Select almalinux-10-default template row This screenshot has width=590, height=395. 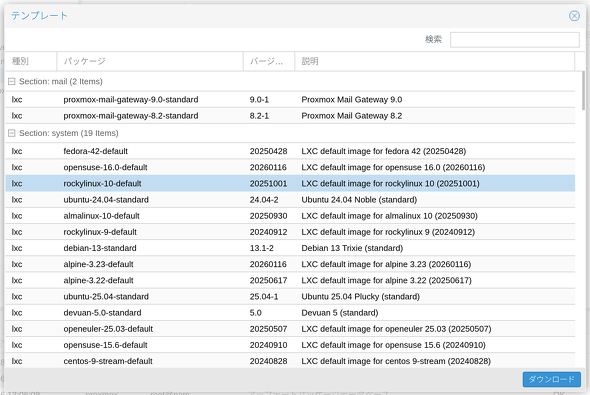click(290, 216)
